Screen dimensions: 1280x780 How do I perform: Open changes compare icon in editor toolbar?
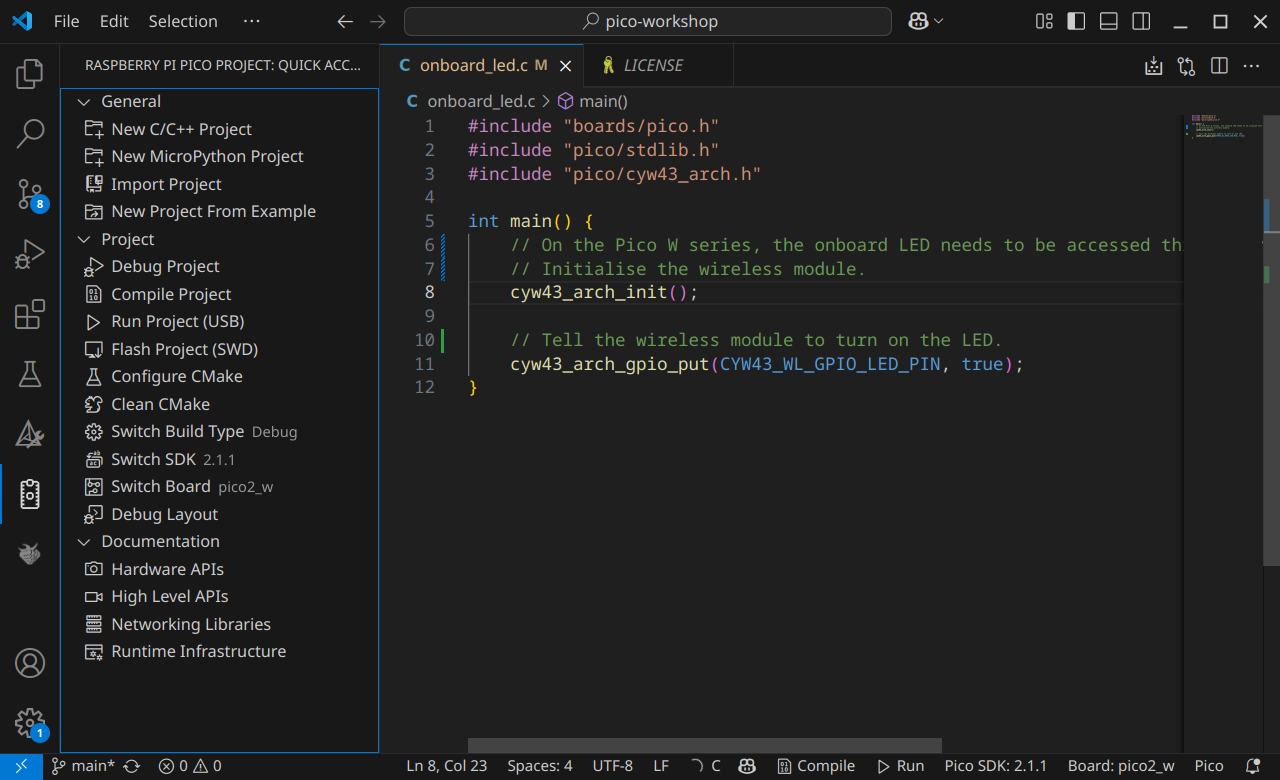coord(1186,66)
